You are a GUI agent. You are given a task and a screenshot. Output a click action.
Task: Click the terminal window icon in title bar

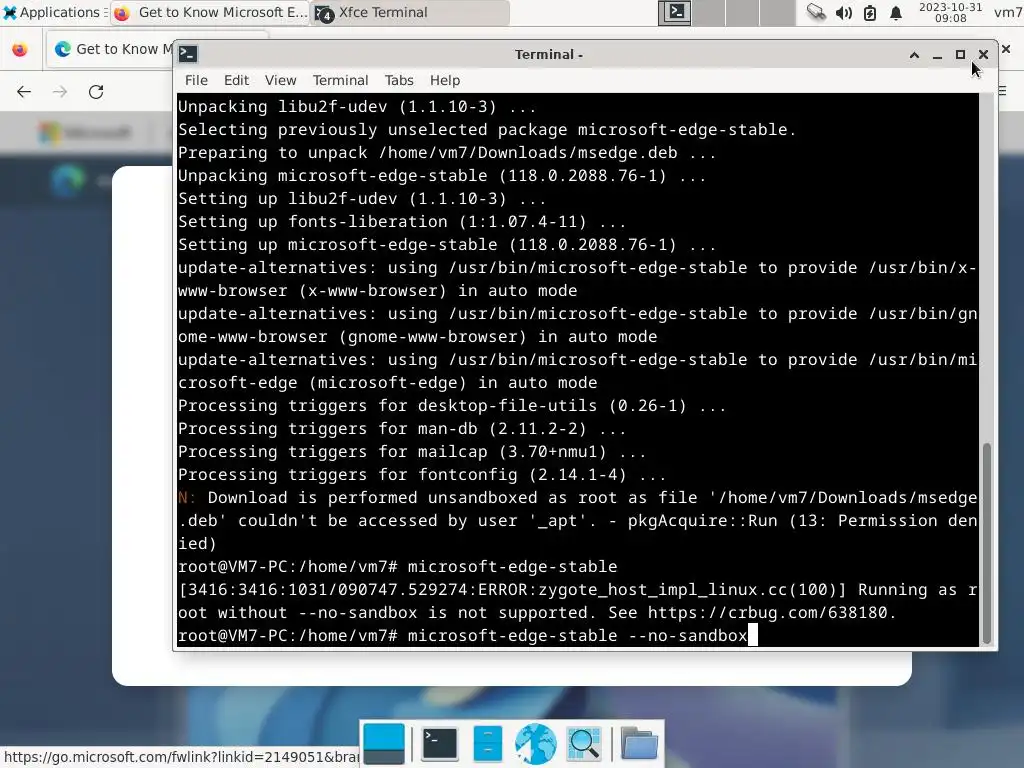pos(188,54)
